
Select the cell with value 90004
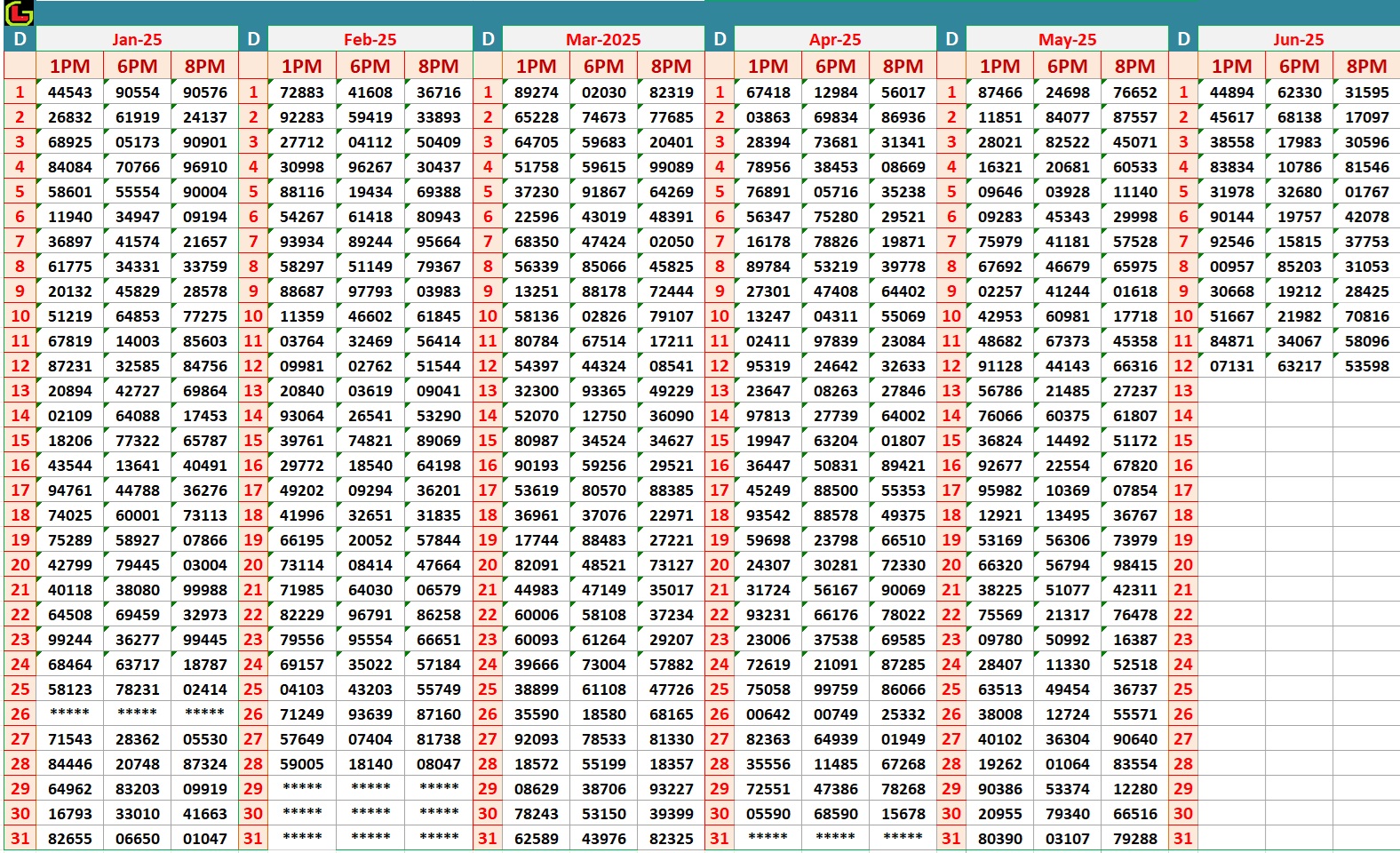point(205,192)
